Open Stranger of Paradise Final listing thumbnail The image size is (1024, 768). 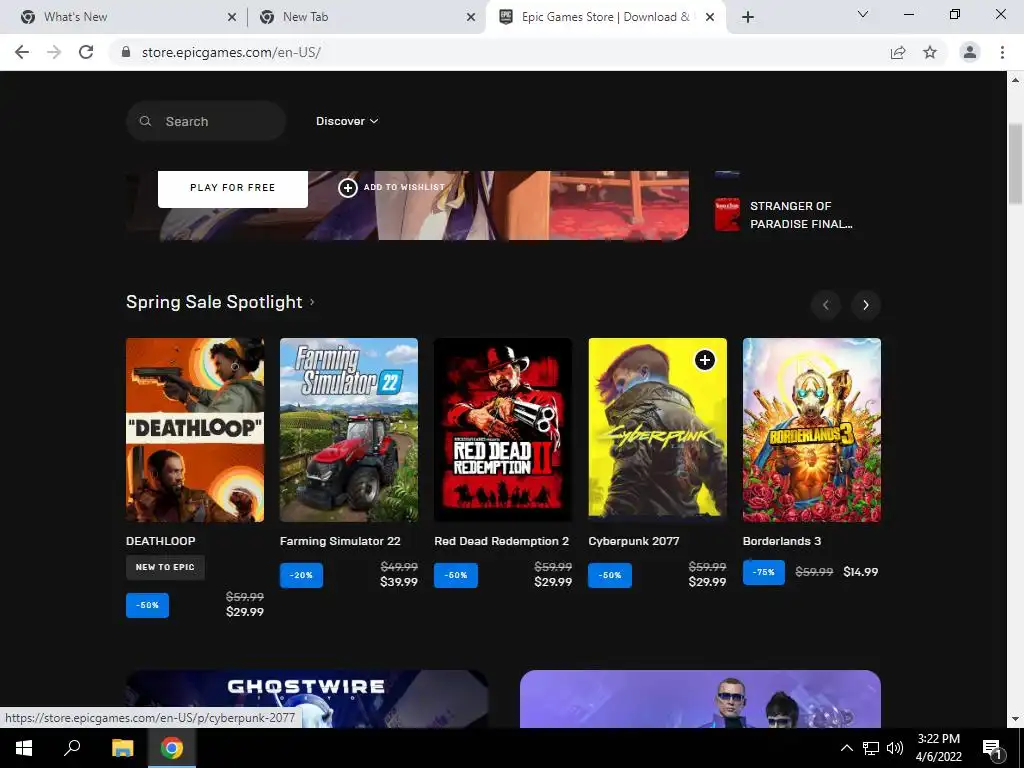click(727, 215)
